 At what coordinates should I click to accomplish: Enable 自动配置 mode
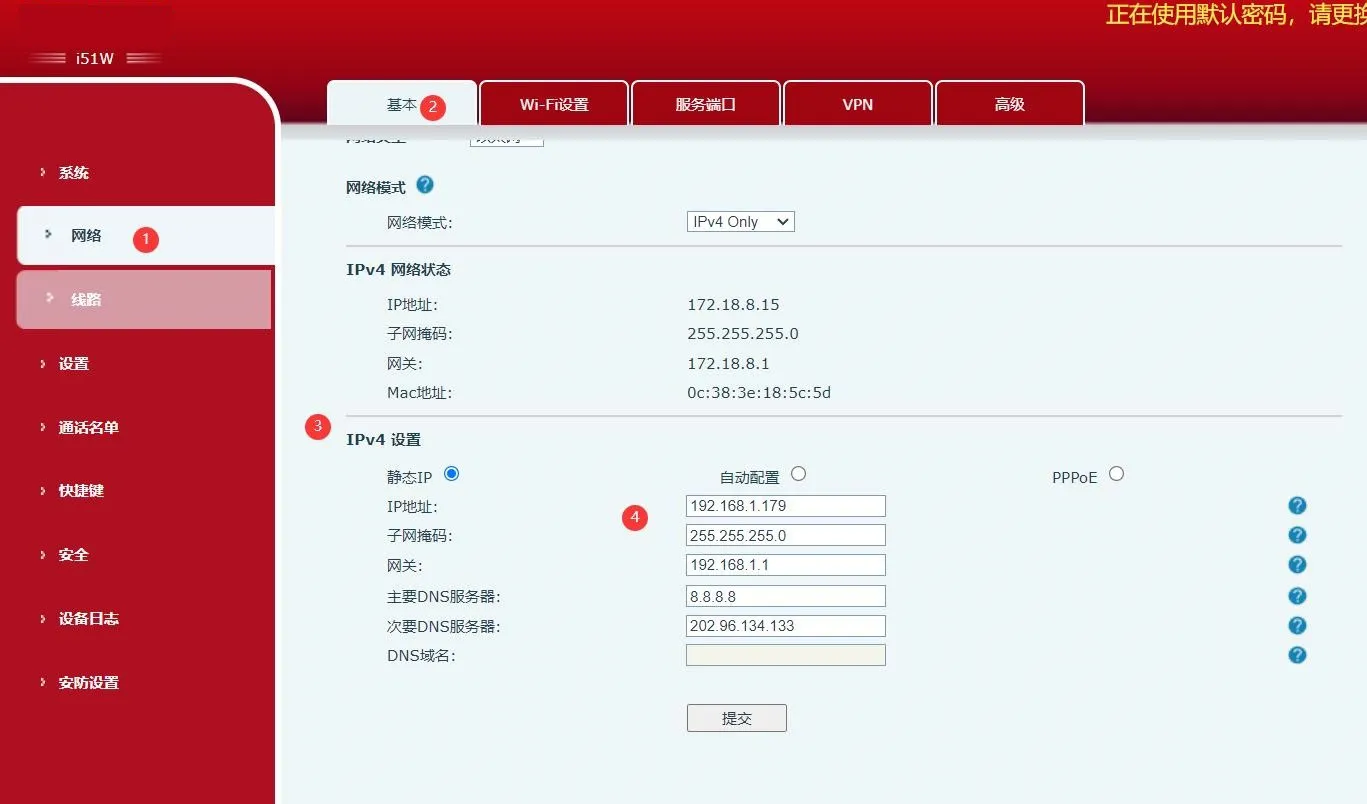[798, 473]
